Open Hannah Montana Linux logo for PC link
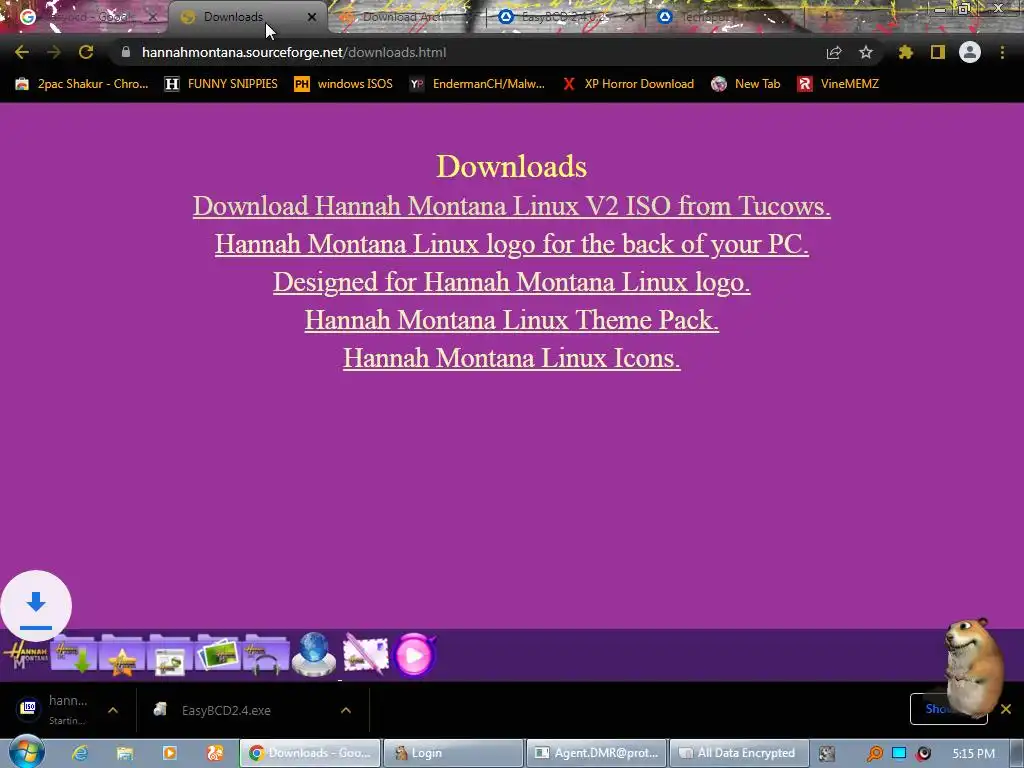The height and width of the screenshot is (768, 1024). click(x=511, y=244)
